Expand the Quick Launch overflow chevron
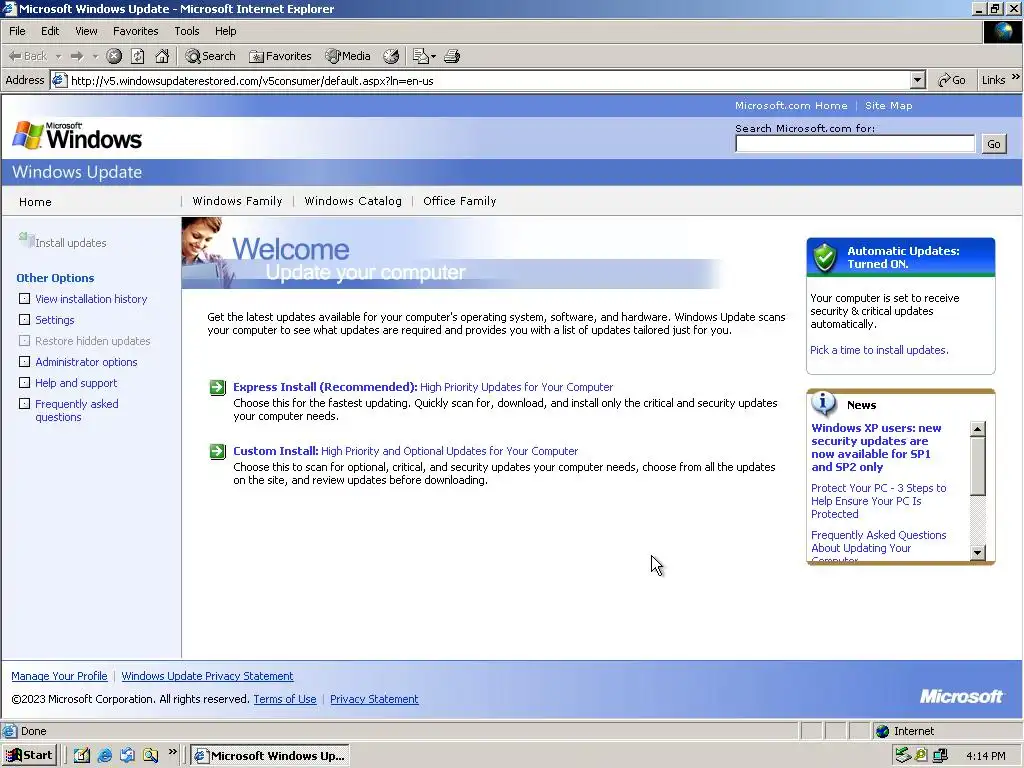 pos(172,752)
